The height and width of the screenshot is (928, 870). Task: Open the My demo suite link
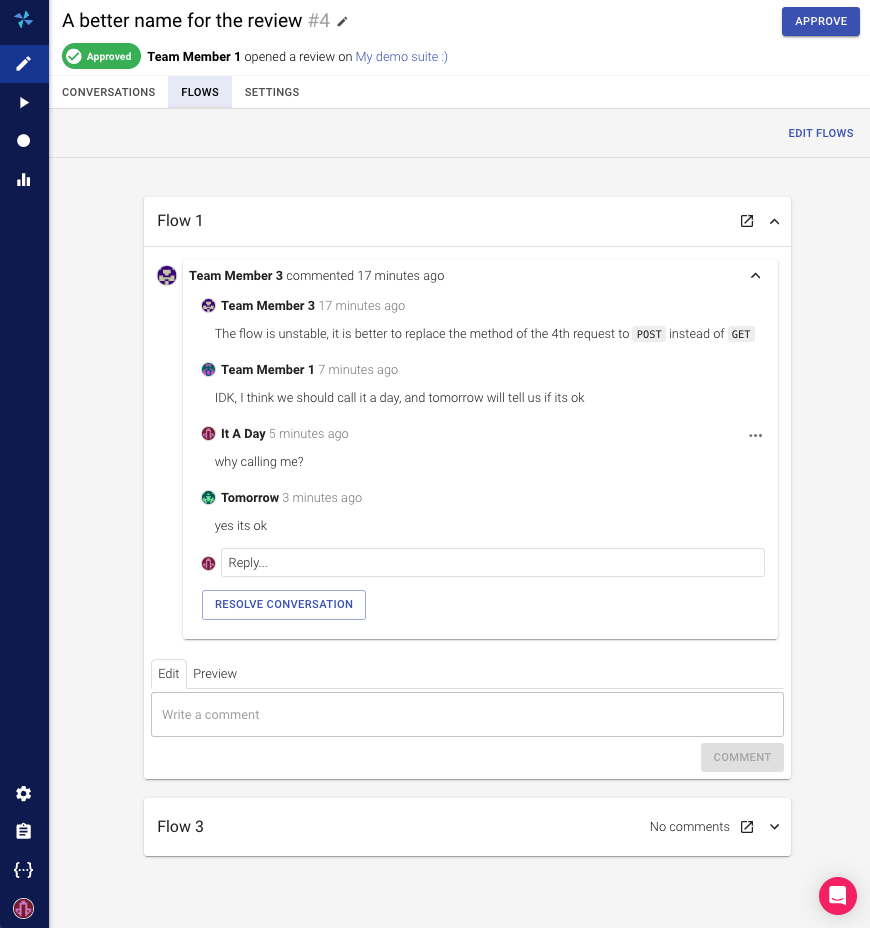tap(401, 57)
